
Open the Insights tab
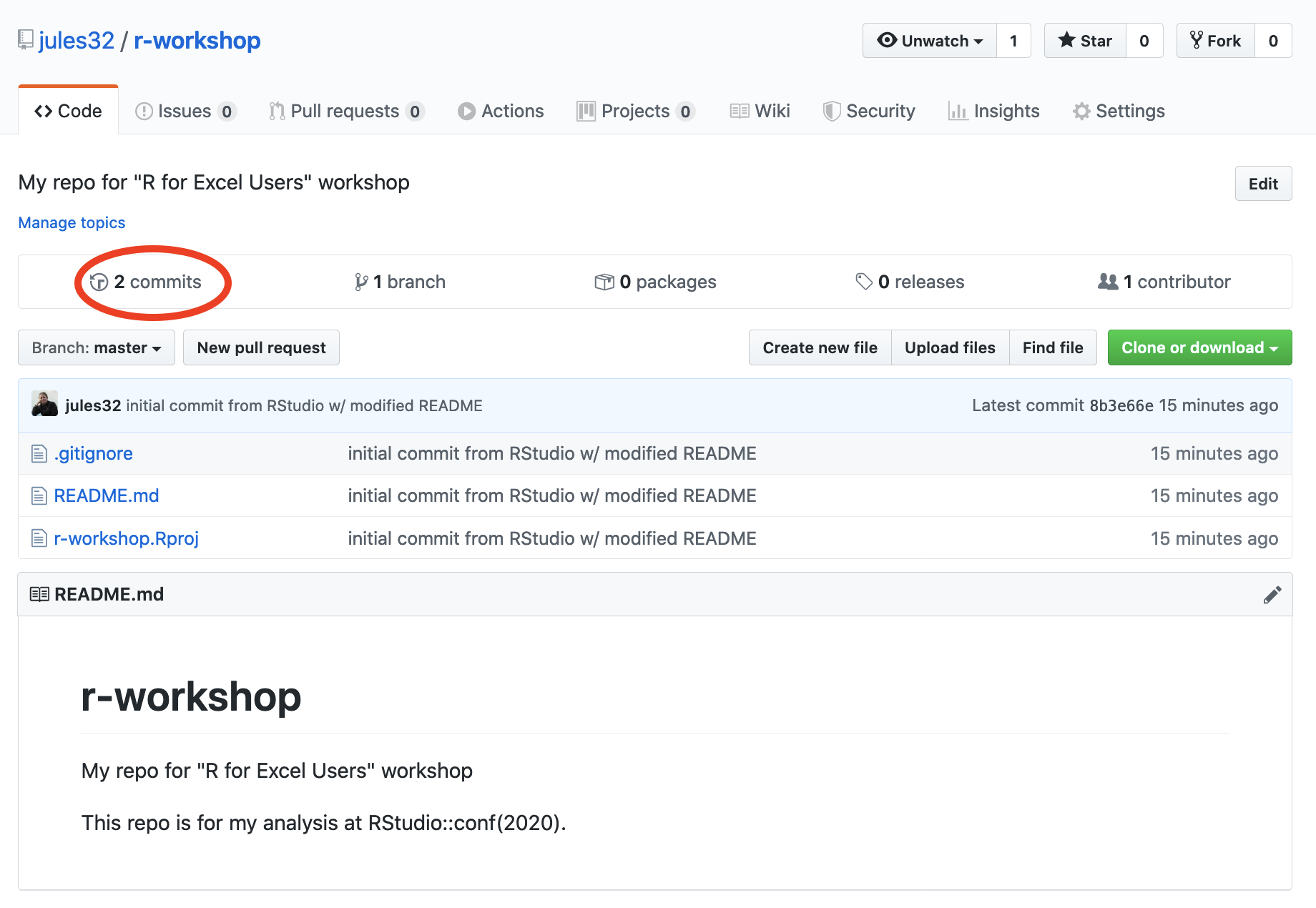point(993,111)
